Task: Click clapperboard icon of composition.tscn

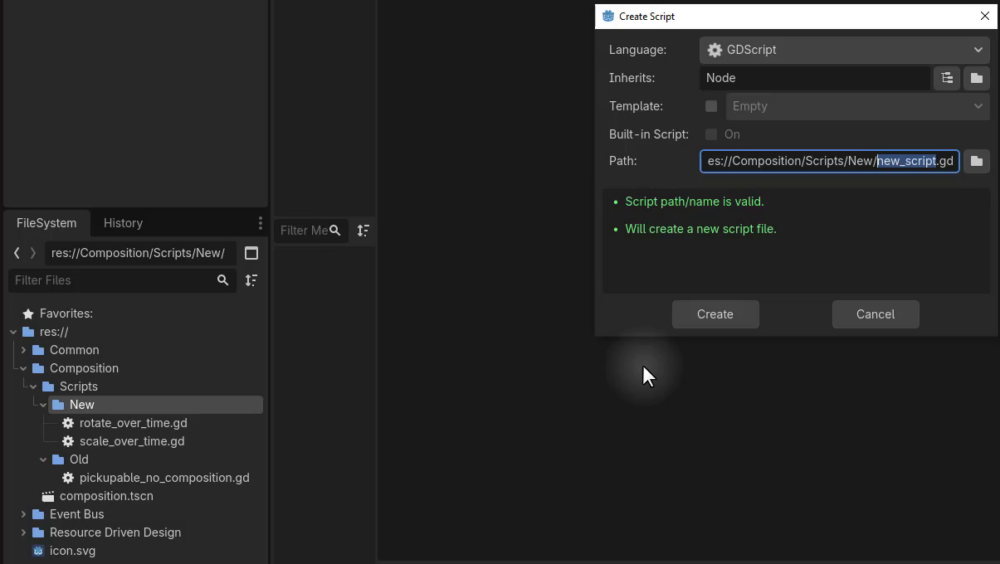Action: click(48, 496)
